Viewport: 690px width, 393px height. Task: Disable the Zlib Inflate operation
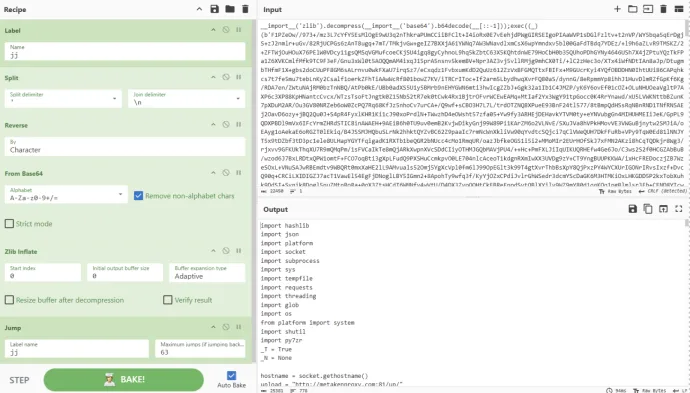pyautogui.click(x=226, y=251)
